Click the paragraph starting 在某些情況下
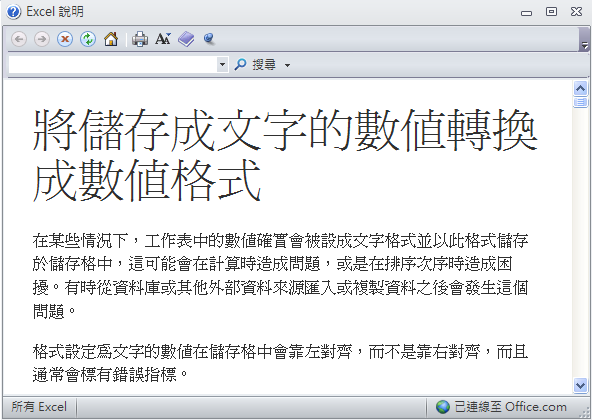This screenshot has width=592, height=420. [280, 275]
